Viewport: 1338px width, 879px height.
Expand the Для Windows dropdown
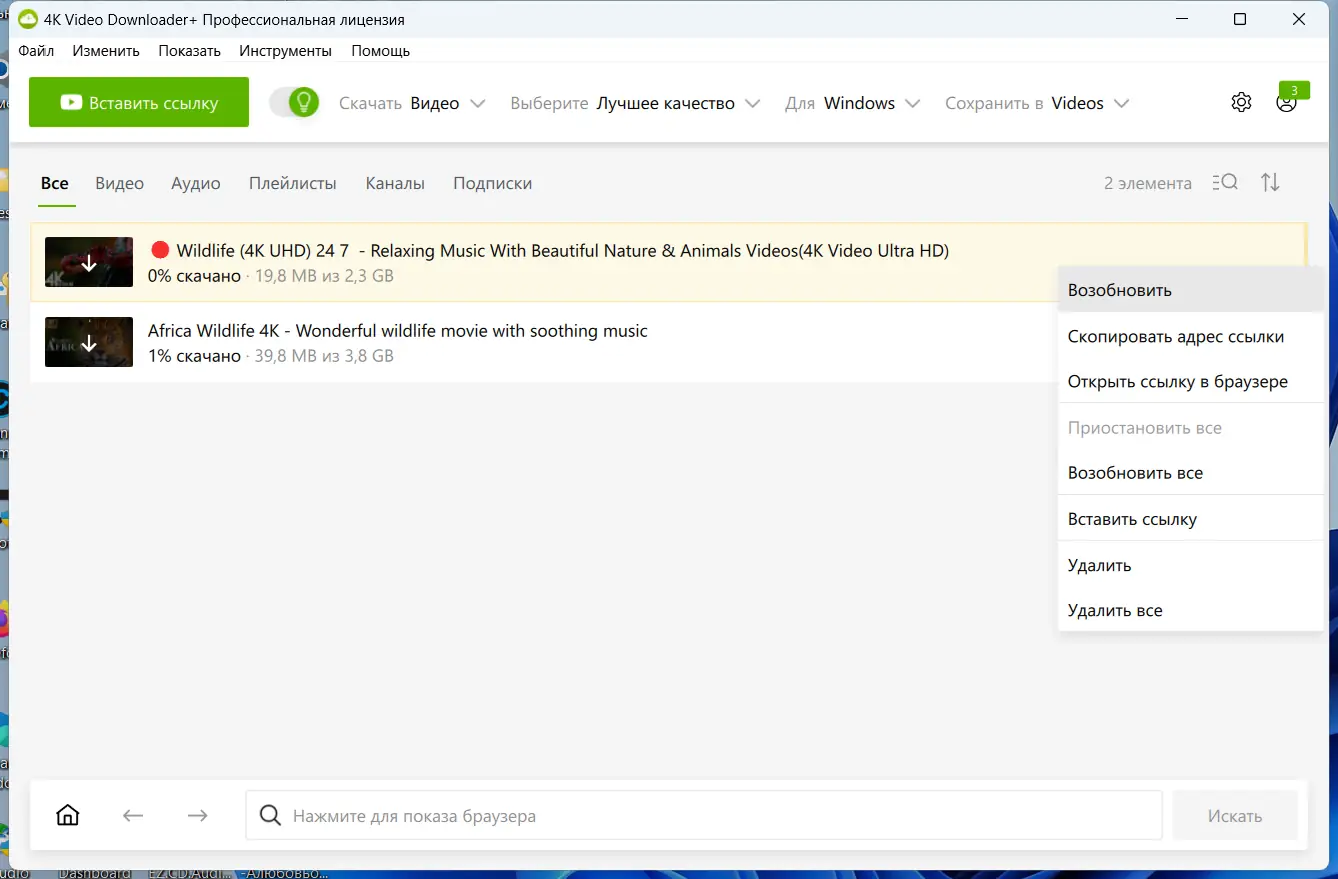[853, 103]
